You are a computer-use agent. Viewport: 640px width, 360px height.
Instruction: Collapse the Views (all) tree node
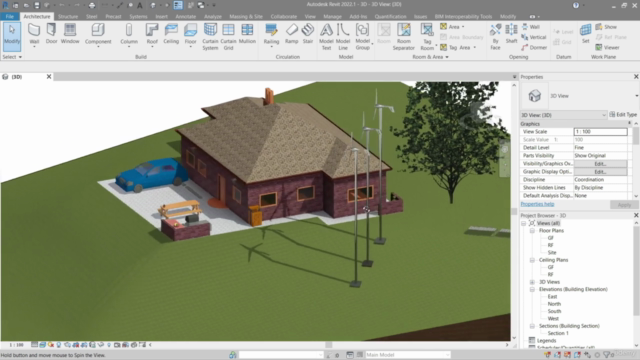[524, 223]
